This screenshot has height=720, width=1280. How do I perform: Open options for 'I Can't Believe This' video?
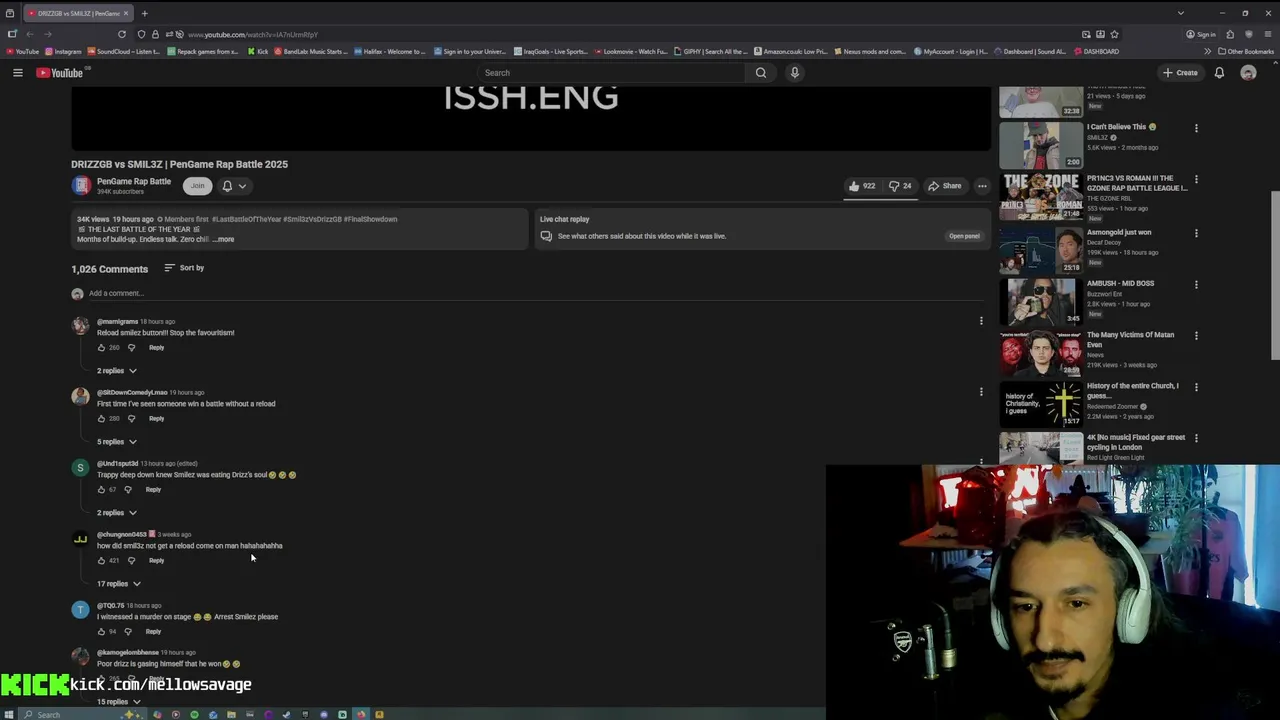[x=1196, y=128]
